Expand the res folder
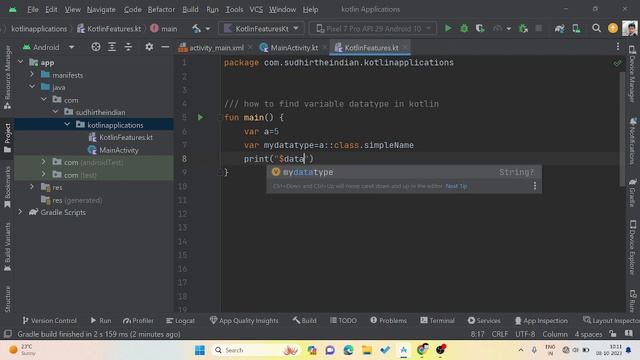 pyautogui.click(x=32, y=187)
